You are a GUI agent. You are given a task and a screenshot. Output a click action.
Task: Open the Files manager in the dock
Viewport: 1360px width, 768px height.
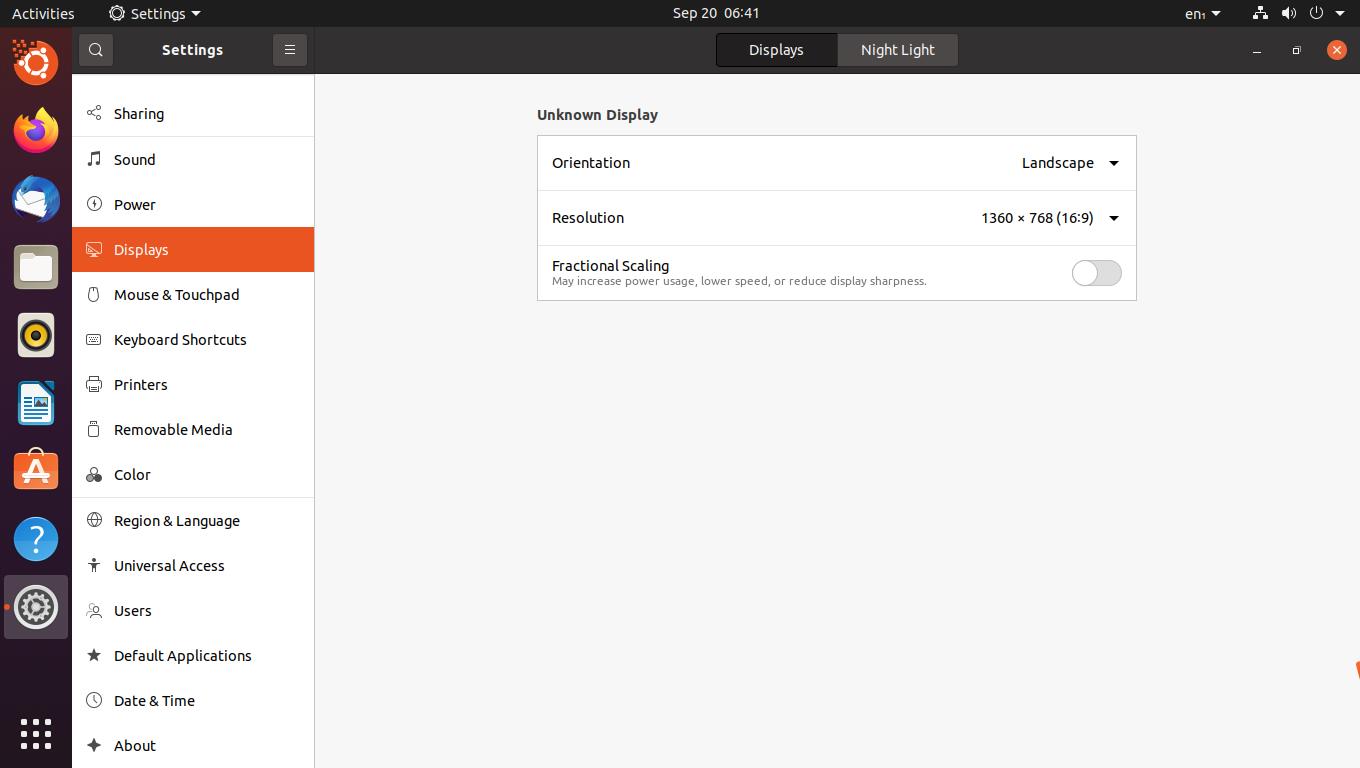click(x=36, y=267)
